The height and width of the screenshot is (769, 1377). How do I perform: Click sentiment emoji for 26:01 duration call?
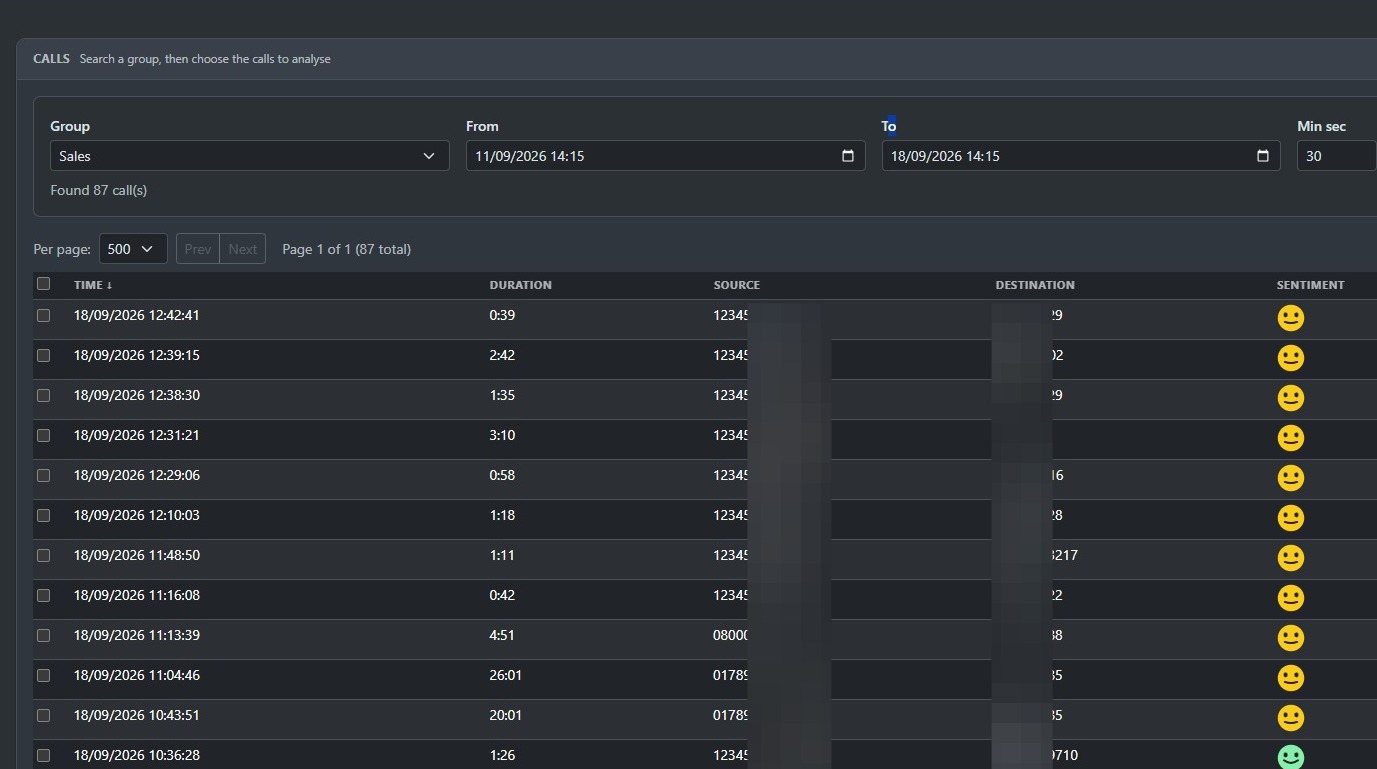click(1291, 678)
